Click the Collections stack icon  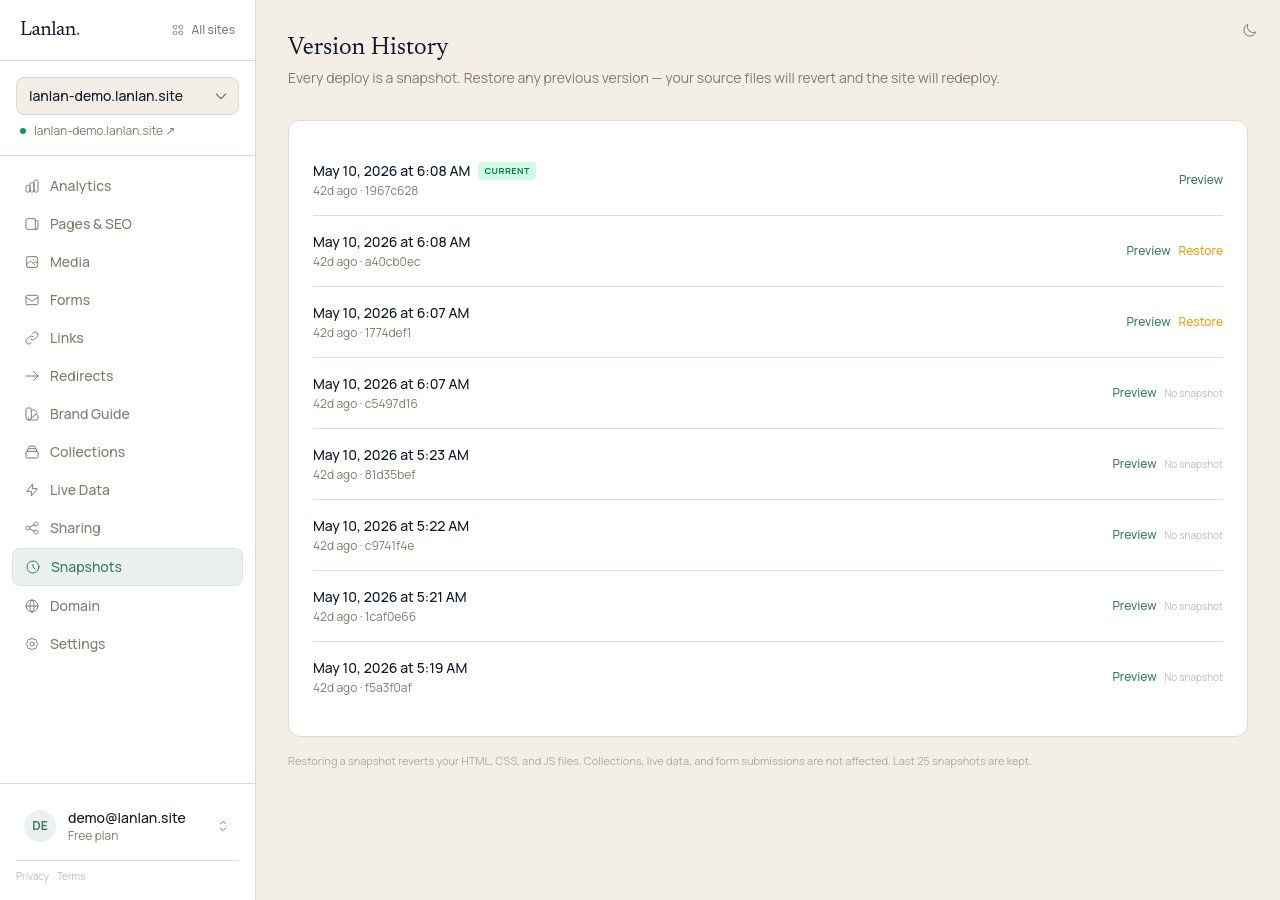pyautogui.click(x=32, y=452)
